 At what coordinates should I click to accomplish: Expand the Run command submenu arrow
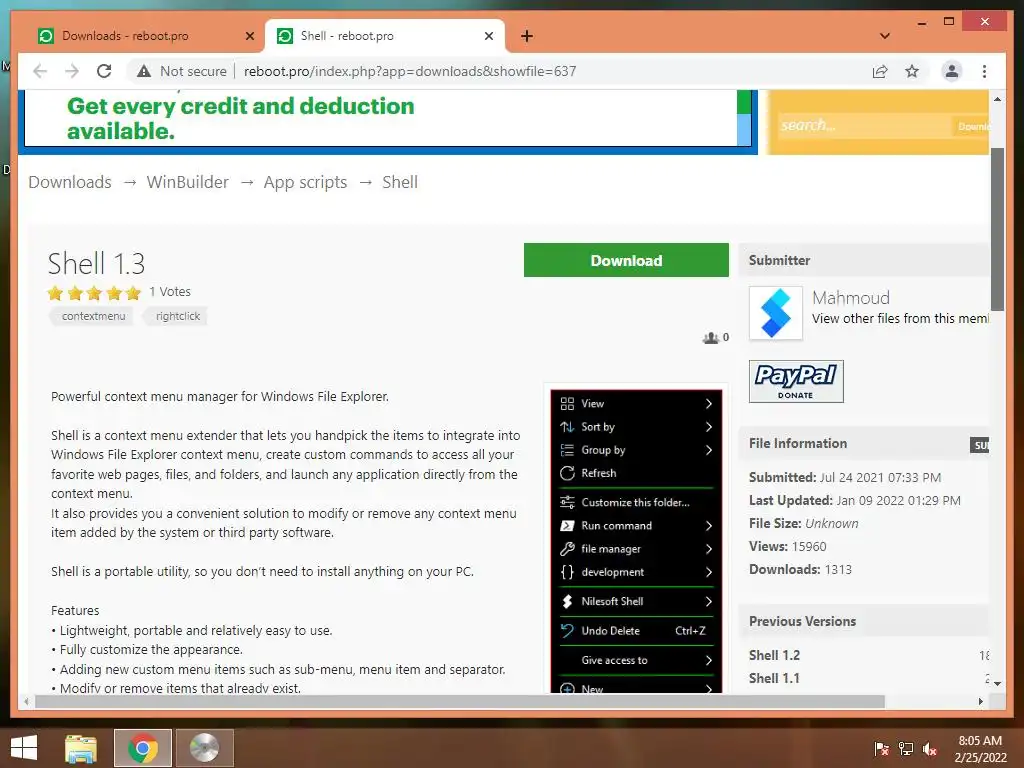709,526
